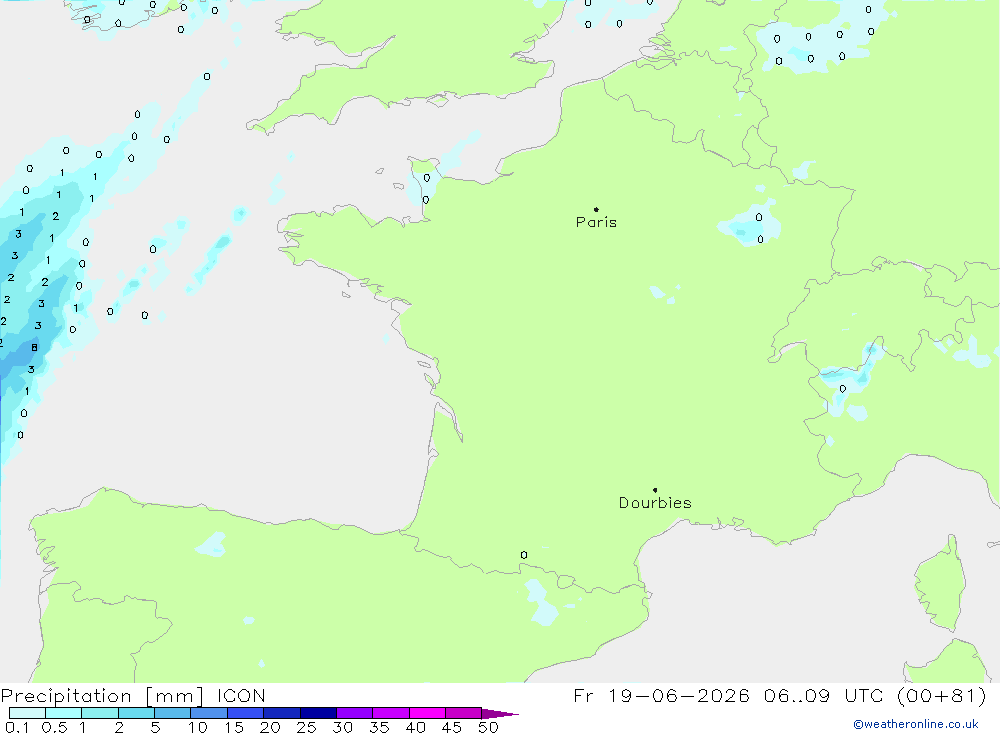Click the '25' legend scale label
The width and height of the screenshot is (1000, 733).
[307, 727]
